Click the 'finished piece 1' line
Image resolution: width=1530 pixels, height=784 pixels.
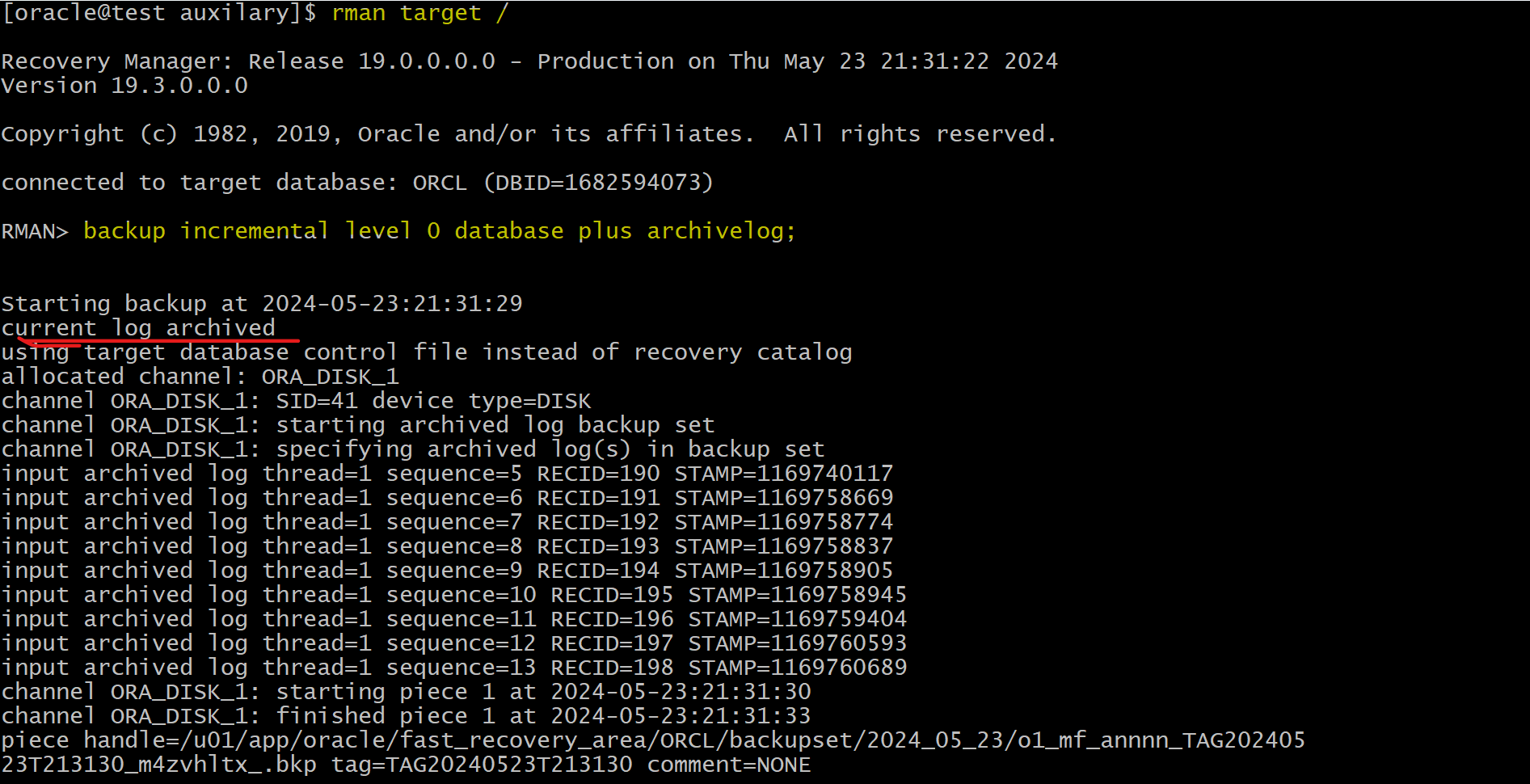(407, 716)
